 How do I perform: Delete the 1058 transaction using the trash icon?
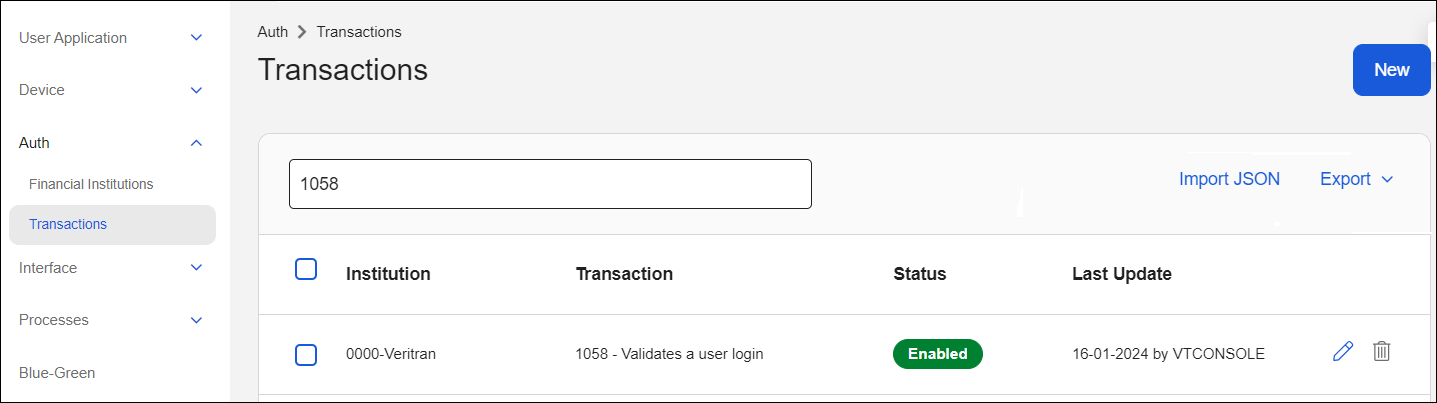(x=1382, y=351)
